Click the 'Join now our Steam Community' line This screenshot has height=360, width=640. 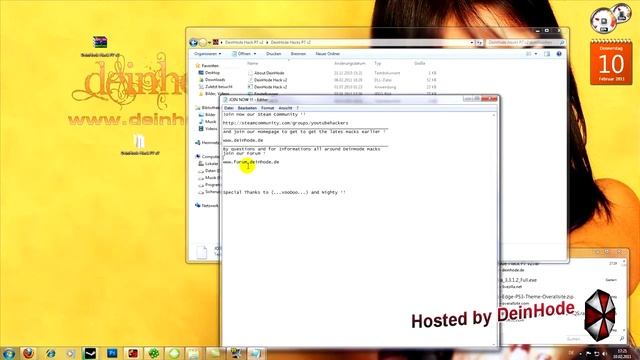[x=264, y=115]
